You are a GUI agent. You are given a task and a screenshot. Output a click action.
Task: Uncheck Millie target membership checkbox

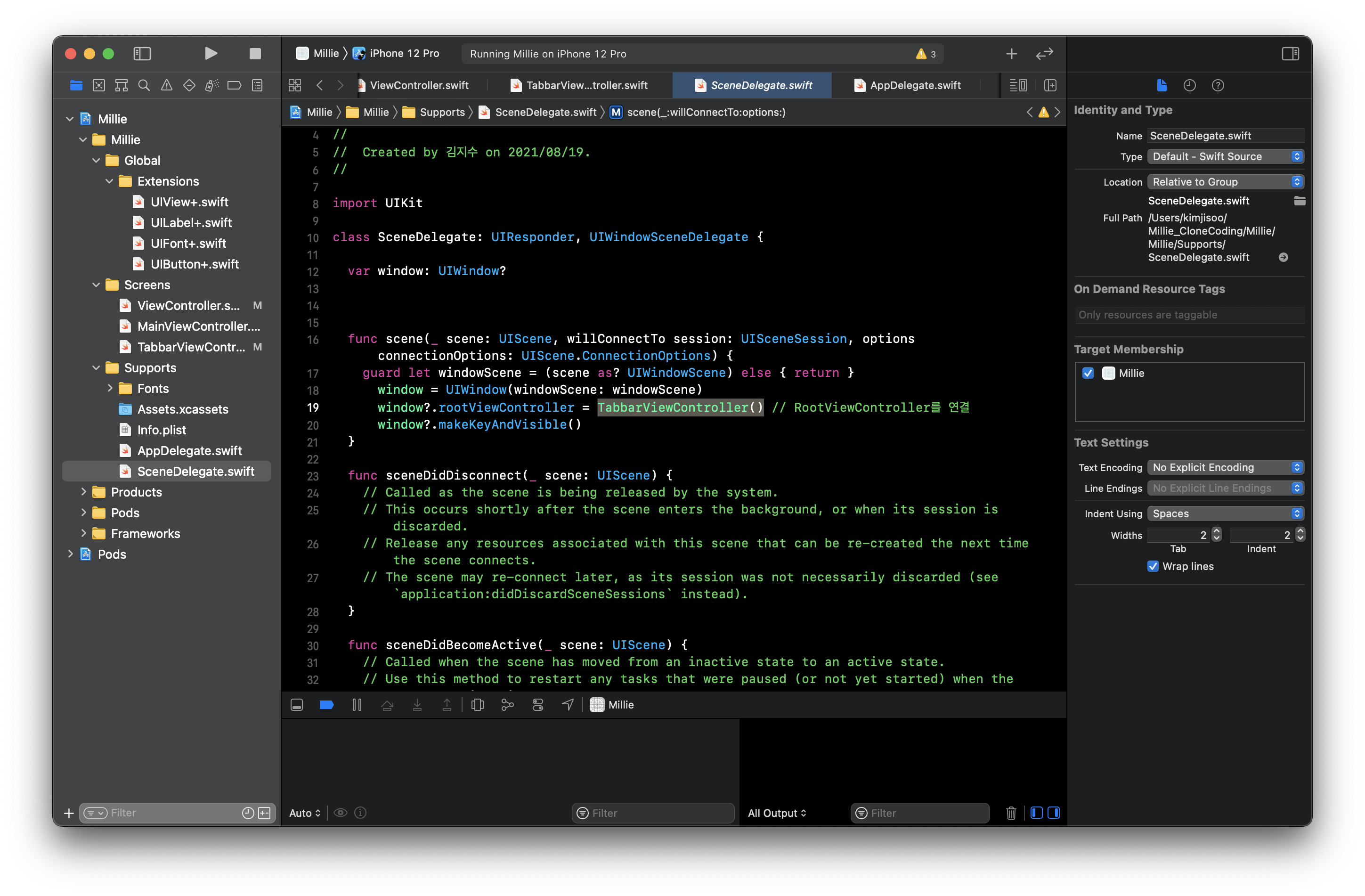pyautogui.click(x=1088, y=373)
